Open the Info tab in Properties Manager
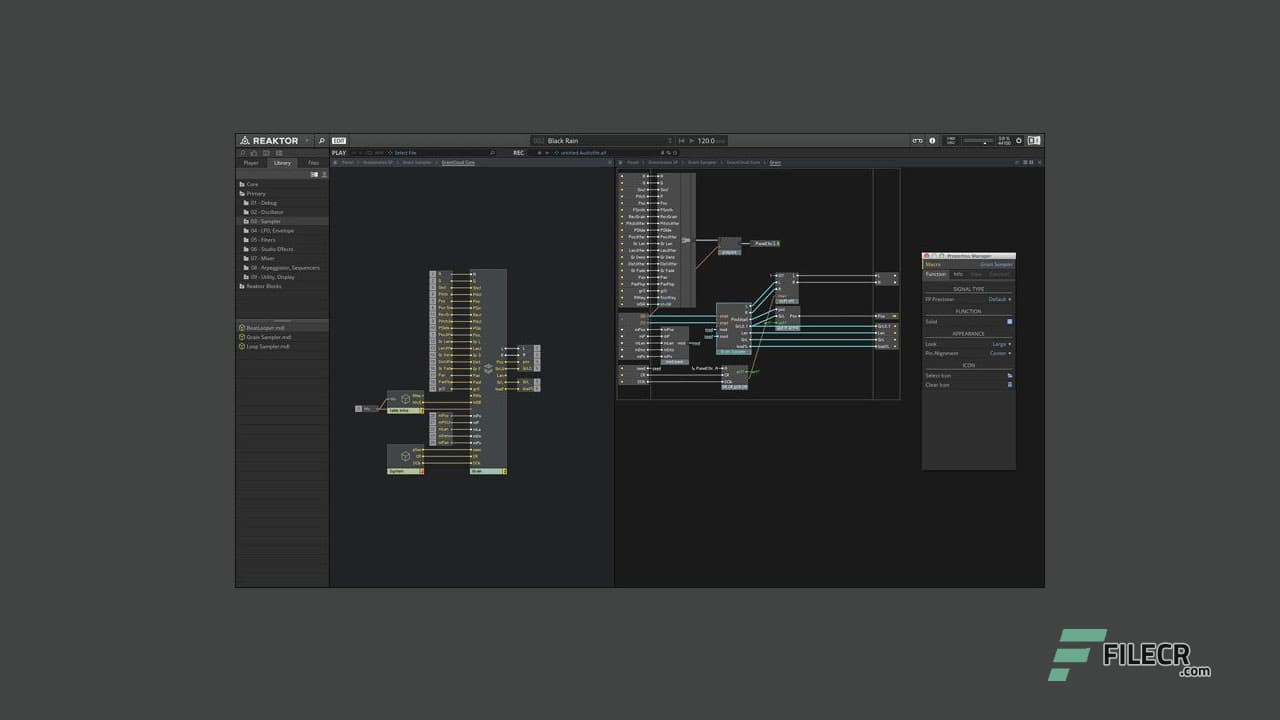The height and width of the screenshot is (720, 1280). click(958, 274)
